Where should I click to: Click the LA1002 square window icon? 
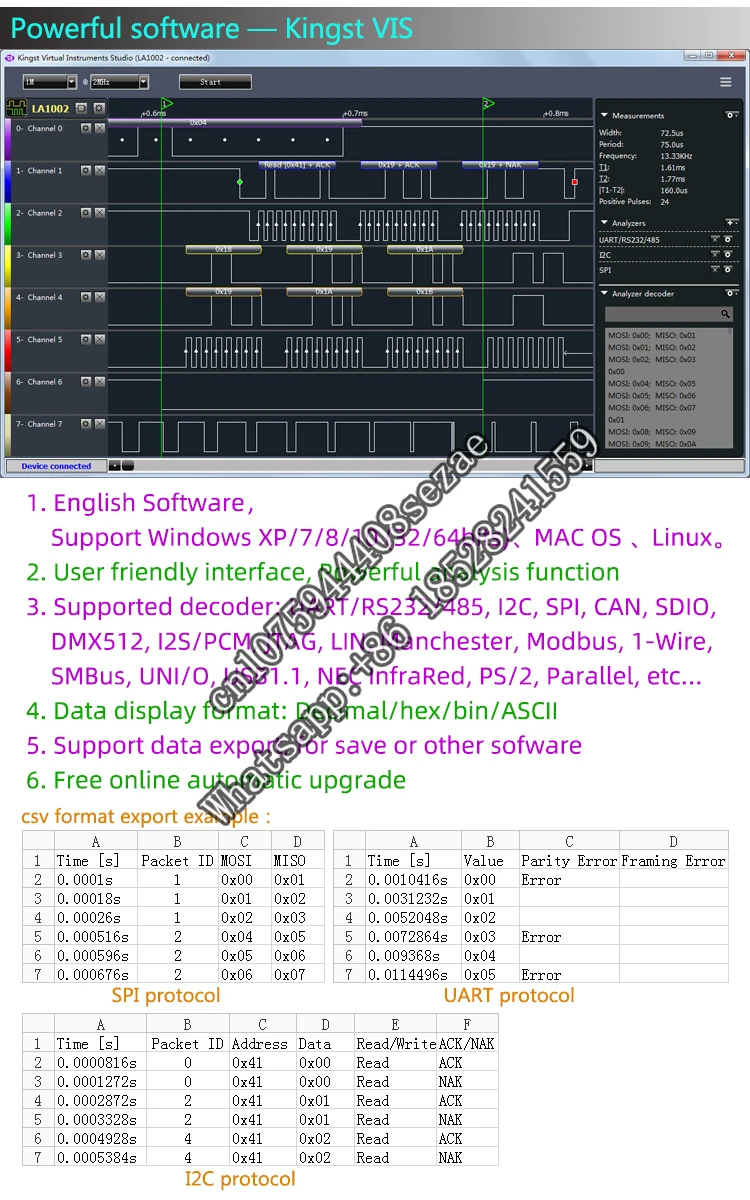pyautogui.click(x=82, y=108)
